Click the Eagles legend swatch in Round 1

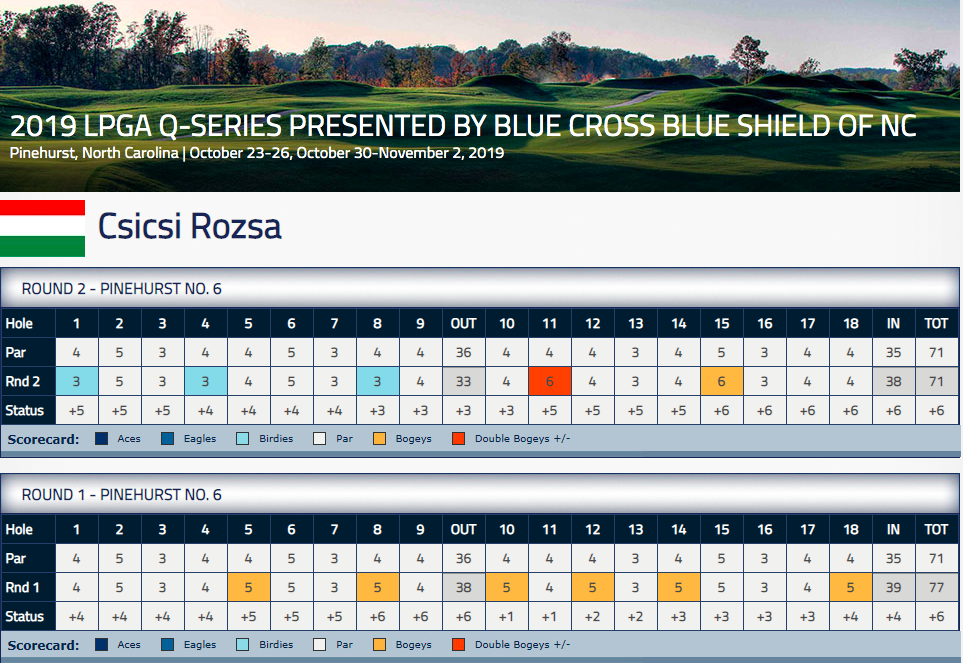(x=167, y=645)
